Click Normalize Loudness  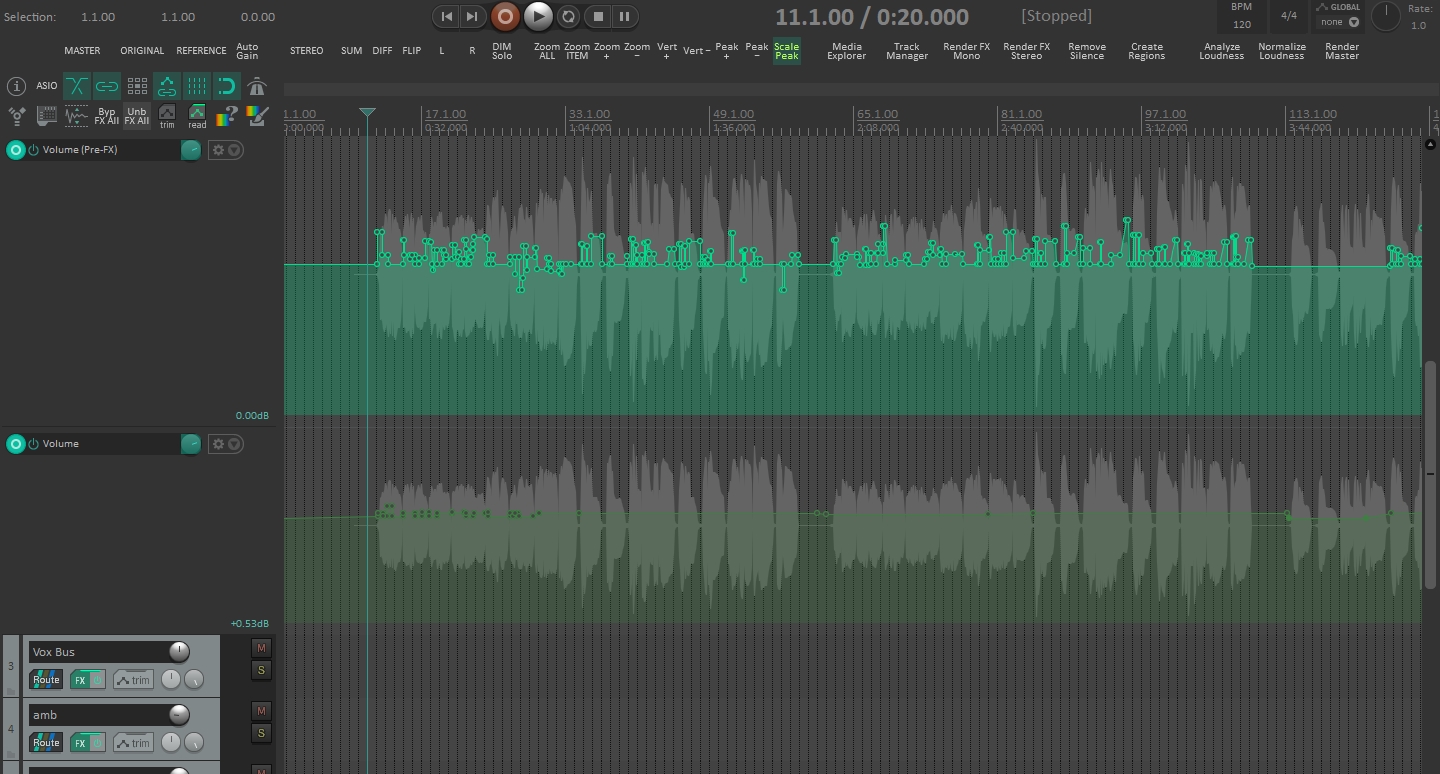pos(1282,51)
